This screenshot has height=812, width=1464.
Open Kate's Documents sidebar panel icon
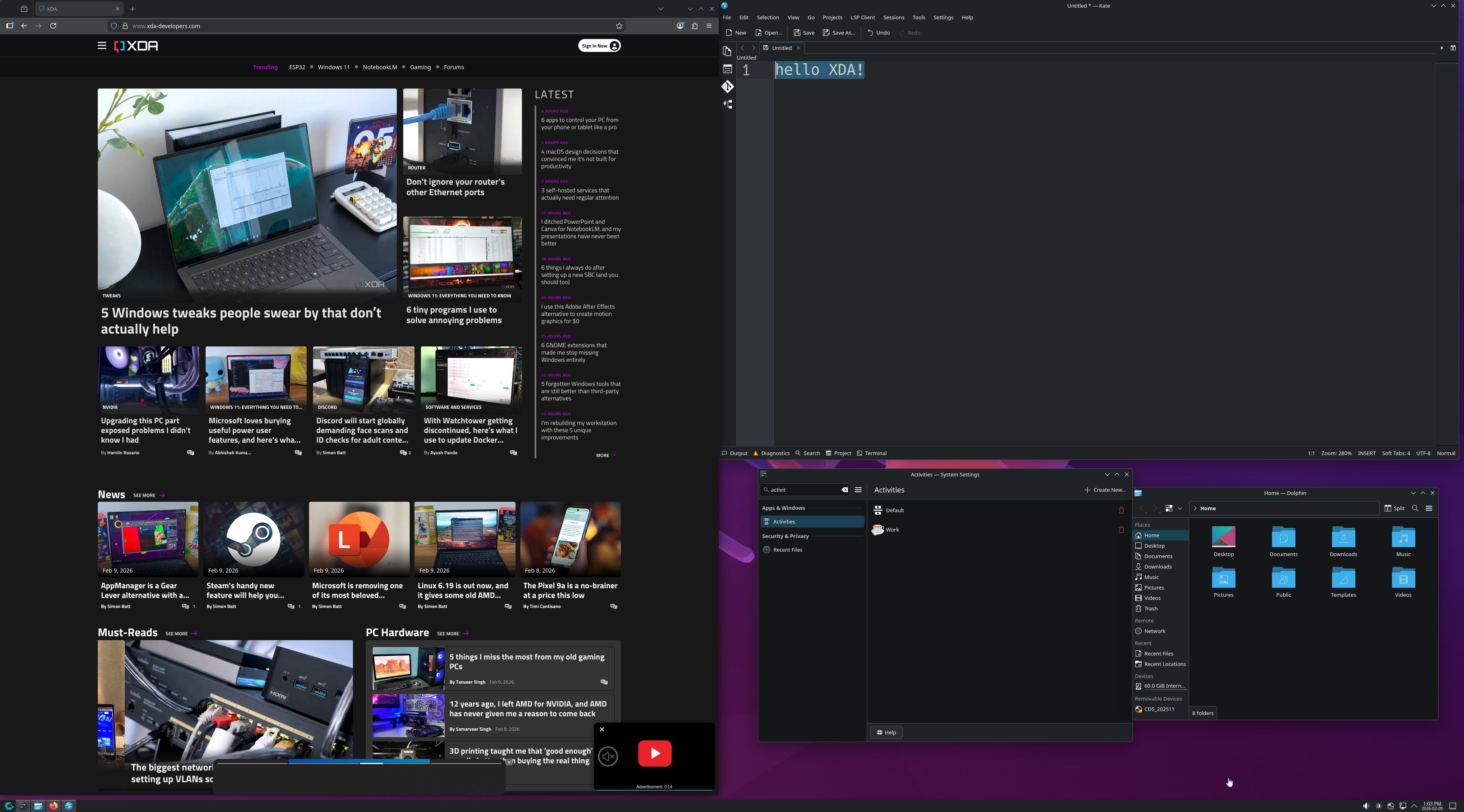[727, 51]
